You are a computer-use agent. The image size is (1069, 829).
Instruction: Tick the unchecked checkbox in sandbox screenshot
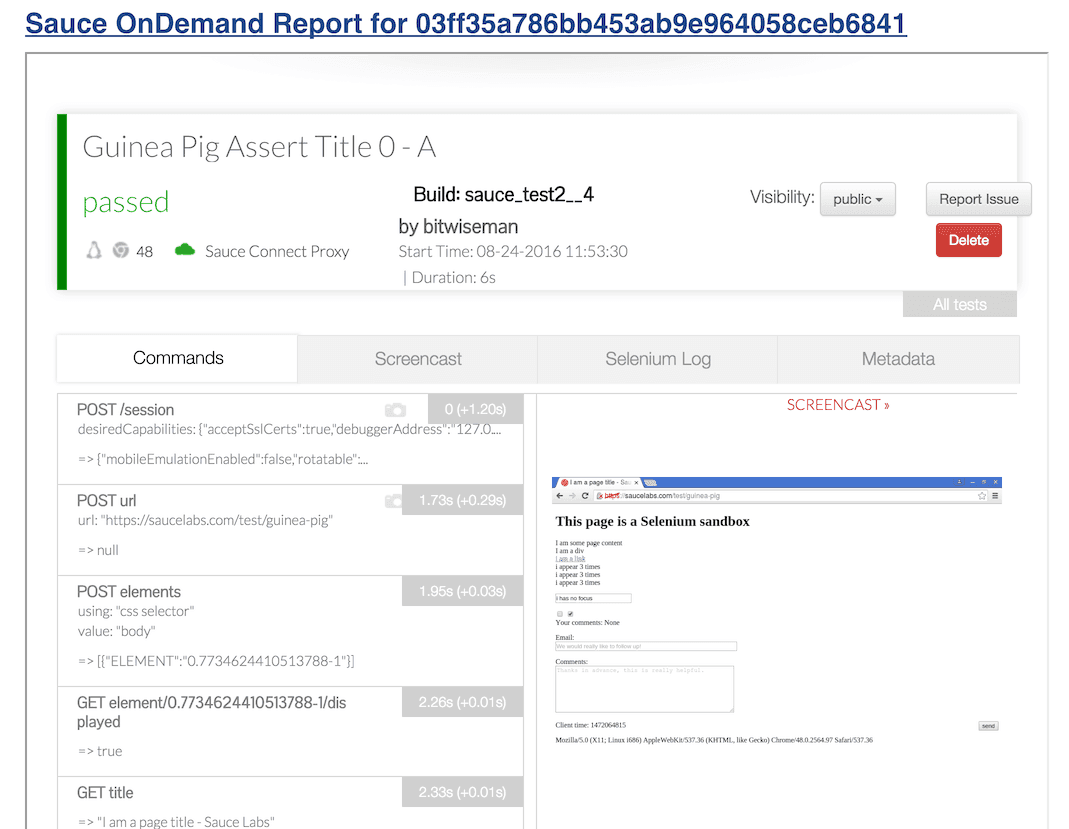(559, 614)
